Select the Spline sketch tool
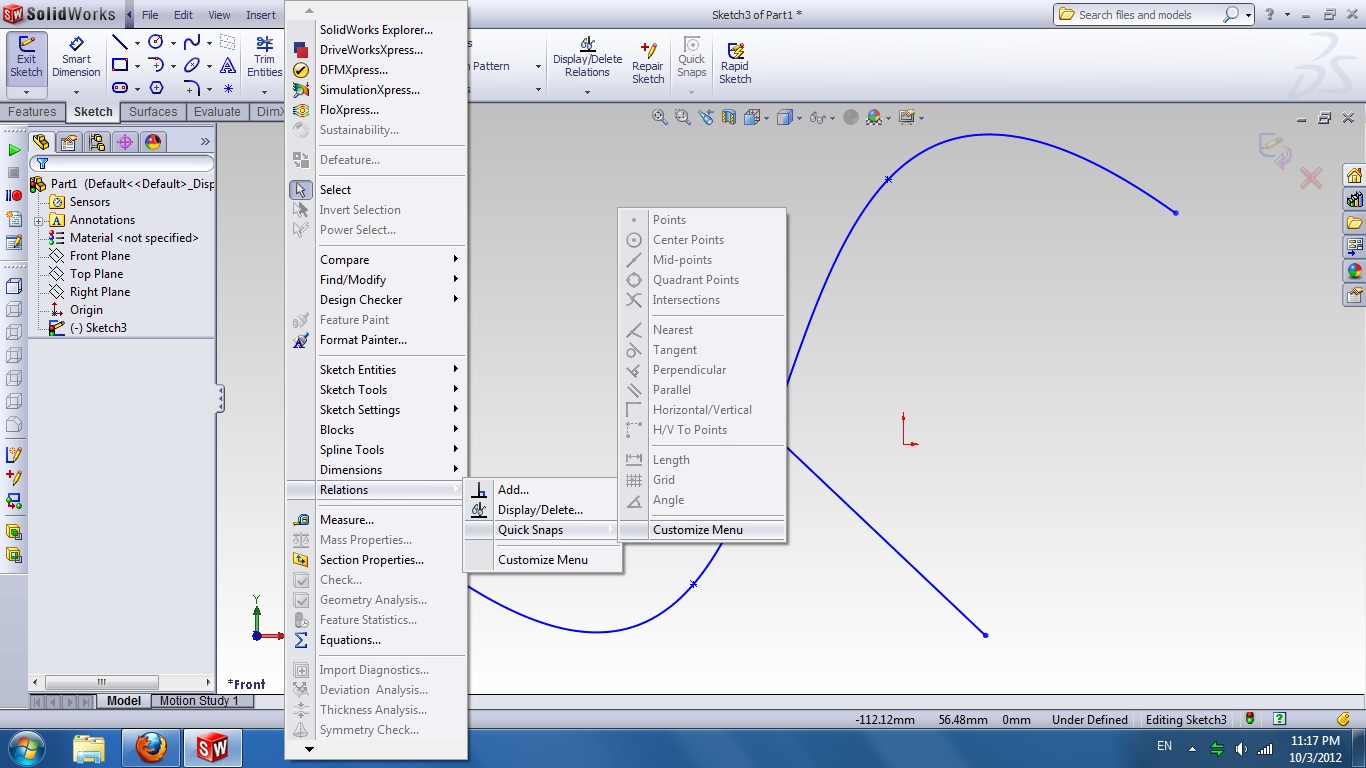Viewport: 1366px width, 768px height. click(191, 42)
